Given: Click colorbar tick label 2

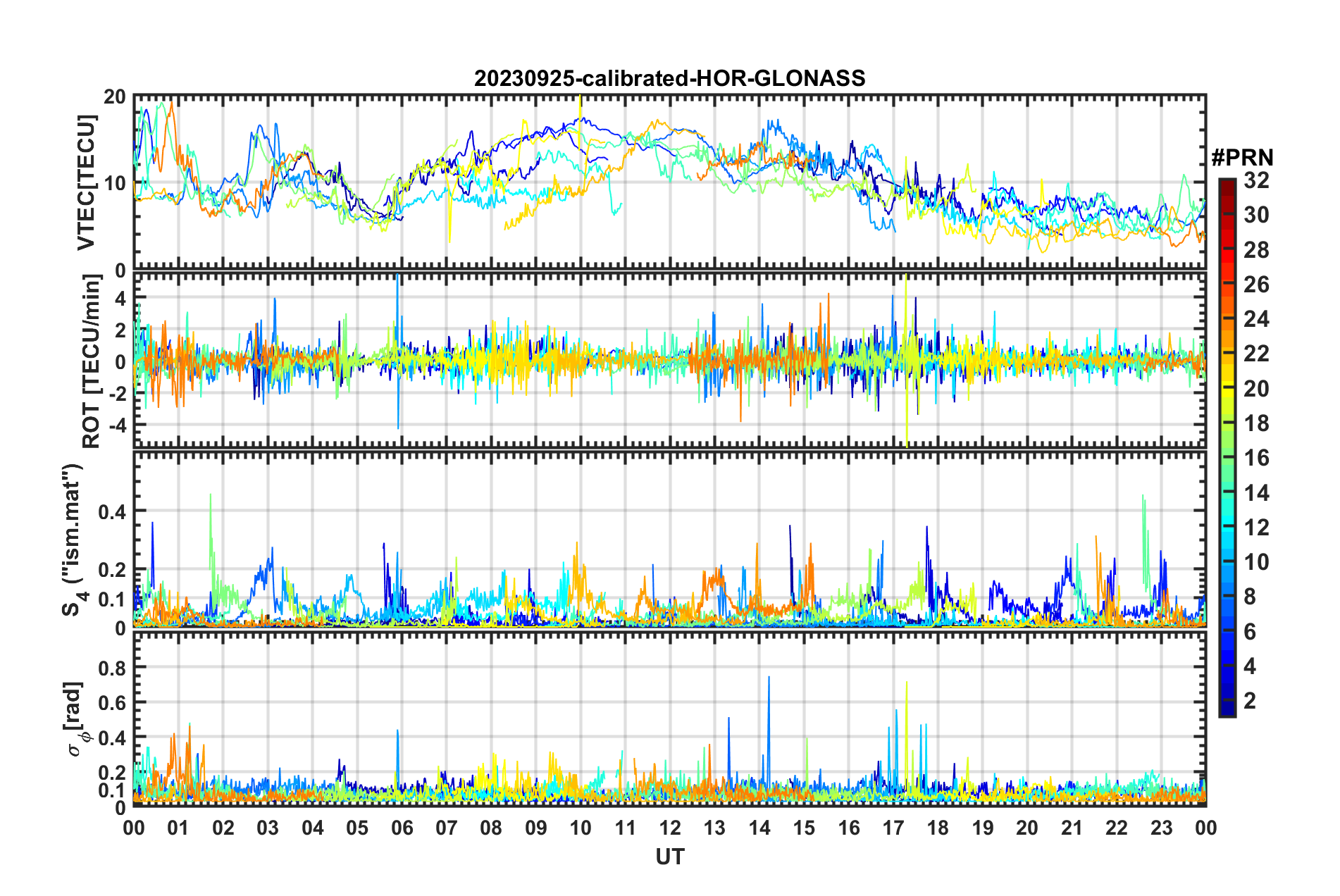Looking at the screenshot, I should [x=1250, y=701].
